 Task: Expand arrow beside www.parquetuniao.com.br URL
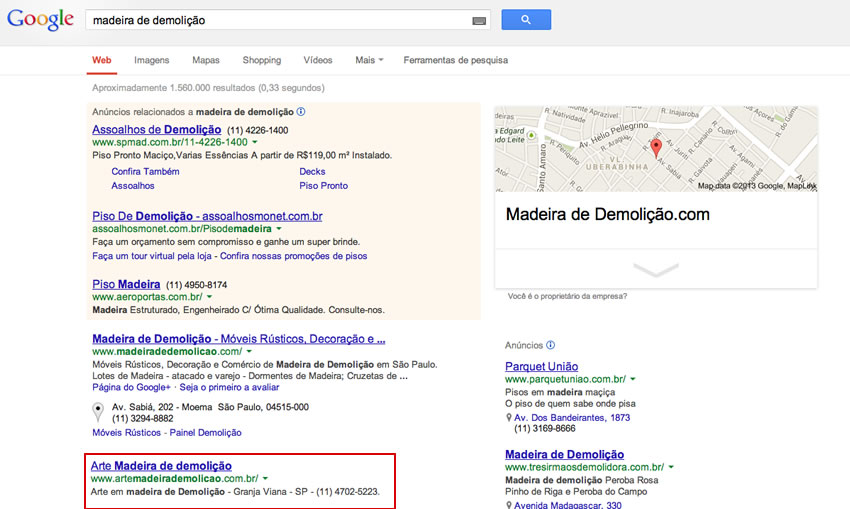click(633, 380)
